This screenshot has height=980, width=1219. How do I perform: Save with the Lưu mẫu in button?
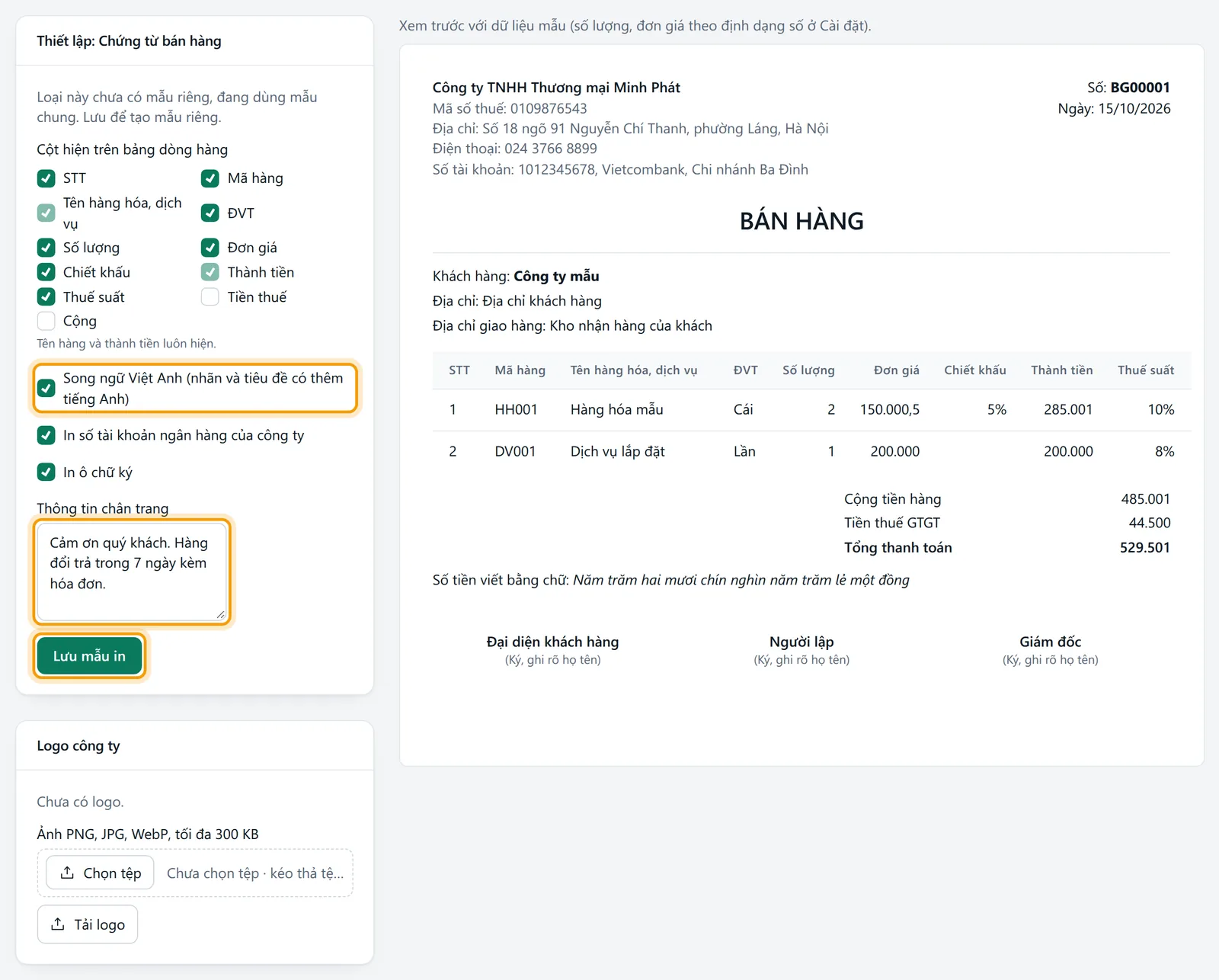(89, 656)
